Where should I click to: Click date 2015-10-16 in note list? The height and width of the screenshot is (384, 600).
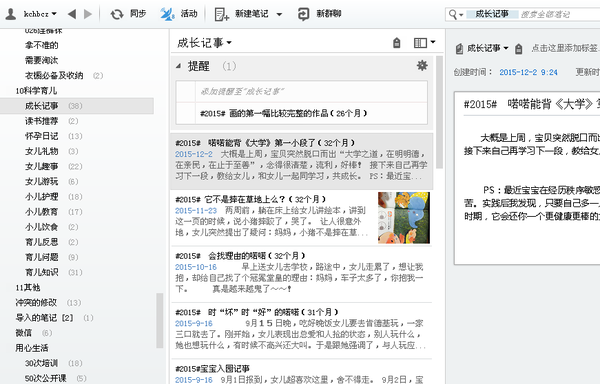[x=196, y=267]
